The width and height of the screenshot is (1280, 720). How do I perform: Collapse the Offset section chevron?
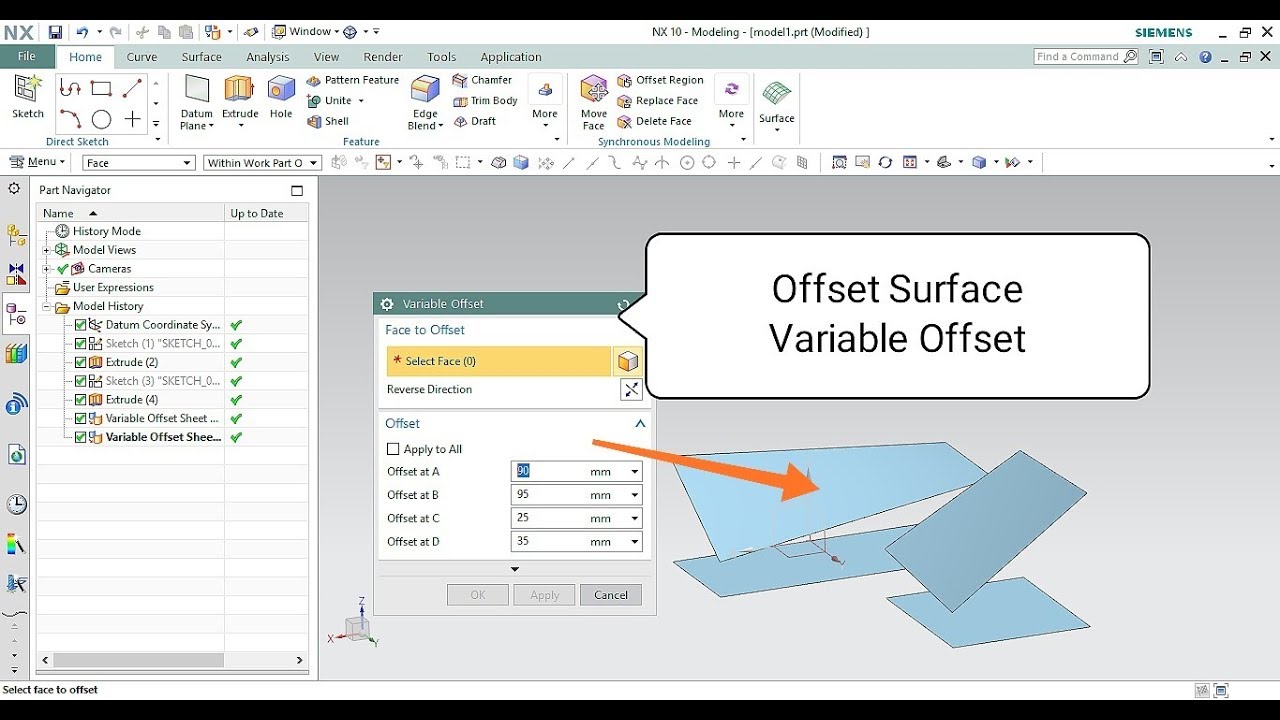click(x=640, y=424)
